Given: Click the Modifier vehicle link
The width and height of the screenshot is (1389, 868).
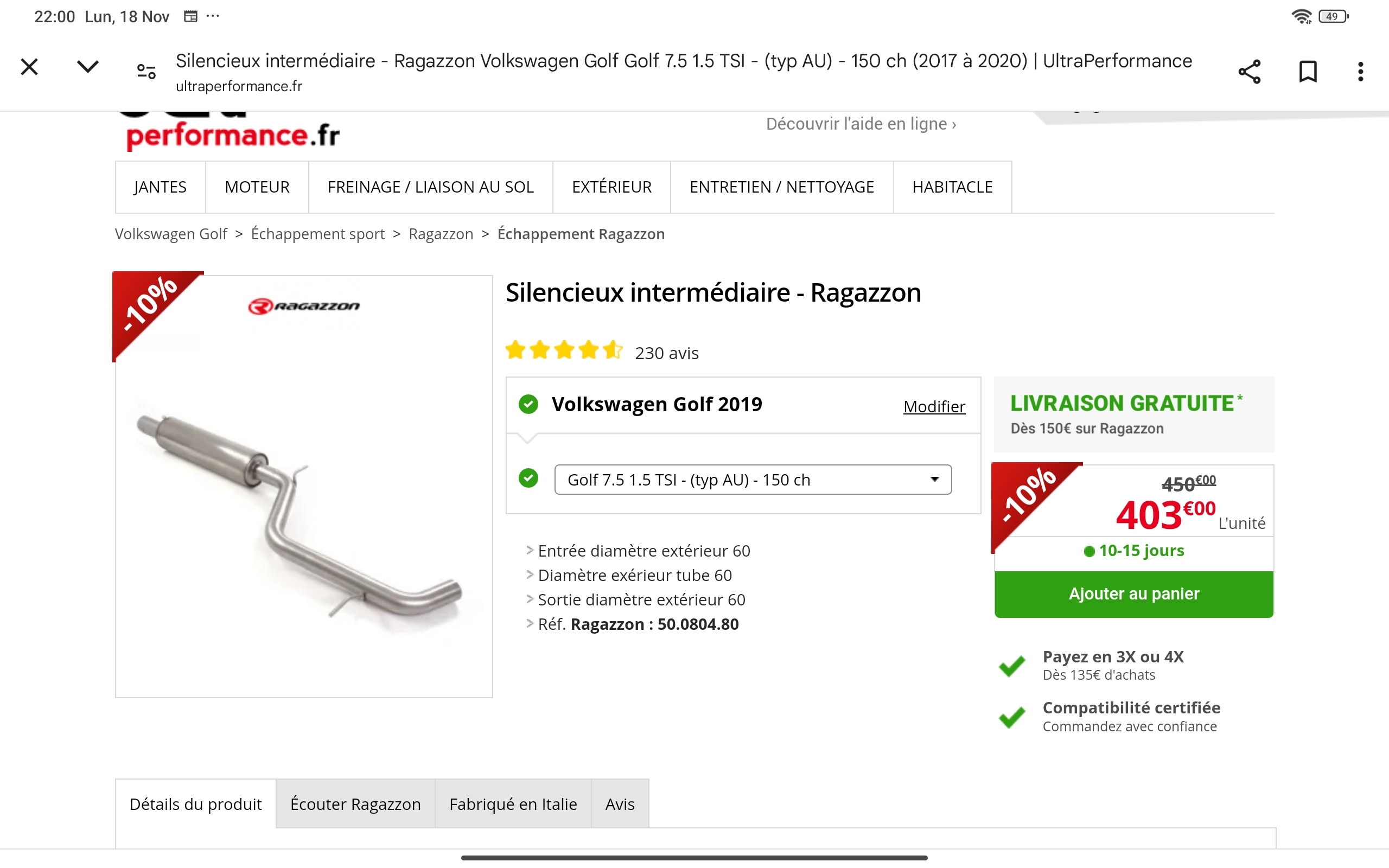Looking at the screenshot, I should click(x=934, y=406).
